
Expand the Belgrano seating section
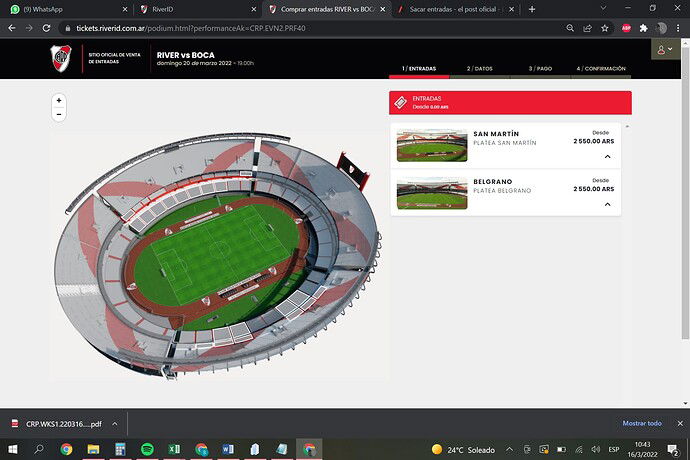[x=607, y=204]
